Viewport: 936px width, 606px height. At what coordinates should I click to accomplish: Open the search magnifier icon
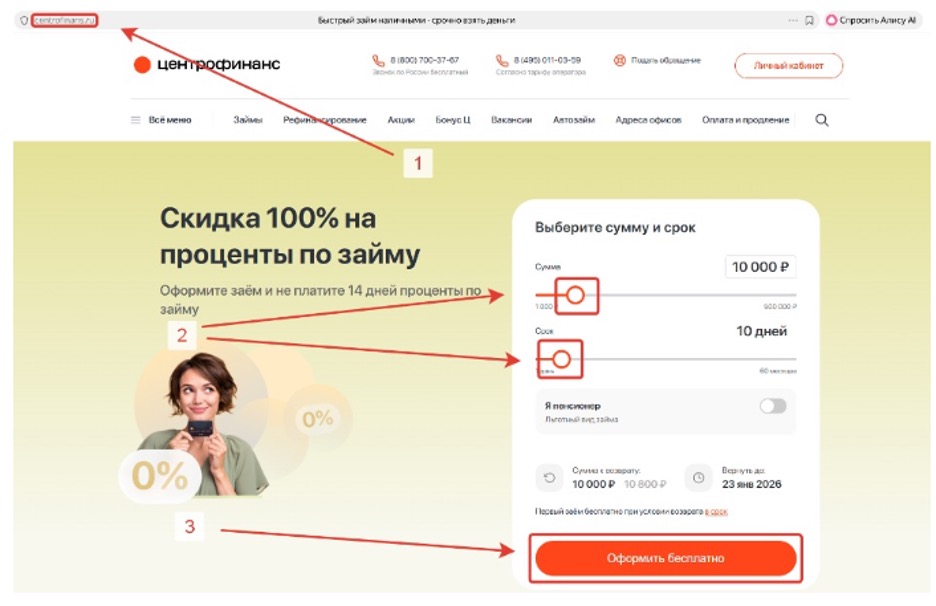point(821,120)
